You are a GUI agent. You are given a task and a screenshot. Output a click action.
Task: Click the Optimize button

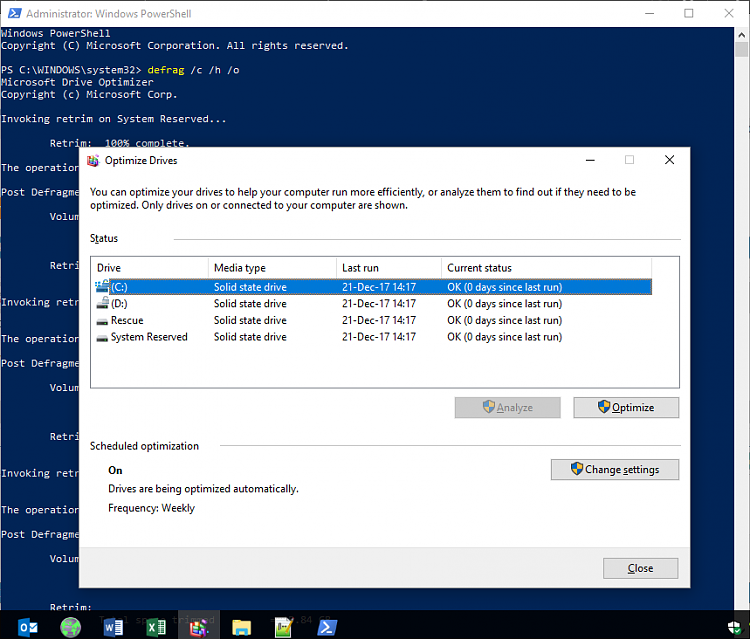coord(626,408)
